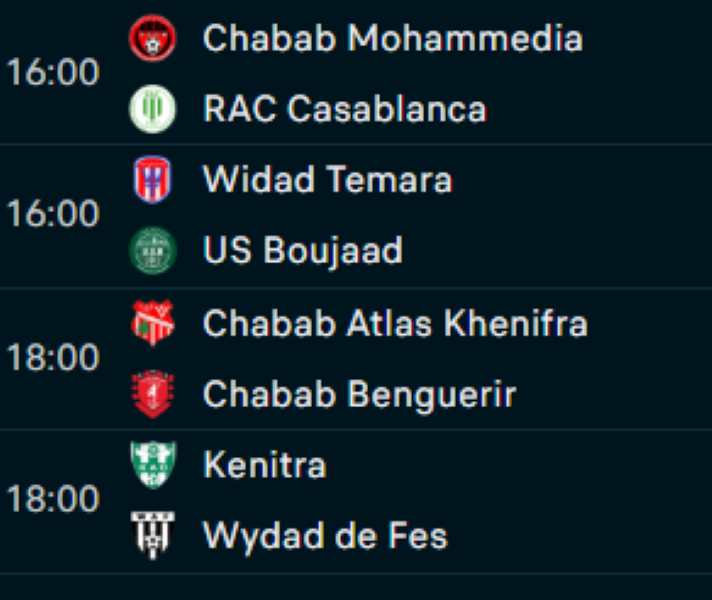712x600 pixels.
Task: Select the US Boujaad team name
Action: click(x=302, y=251)
